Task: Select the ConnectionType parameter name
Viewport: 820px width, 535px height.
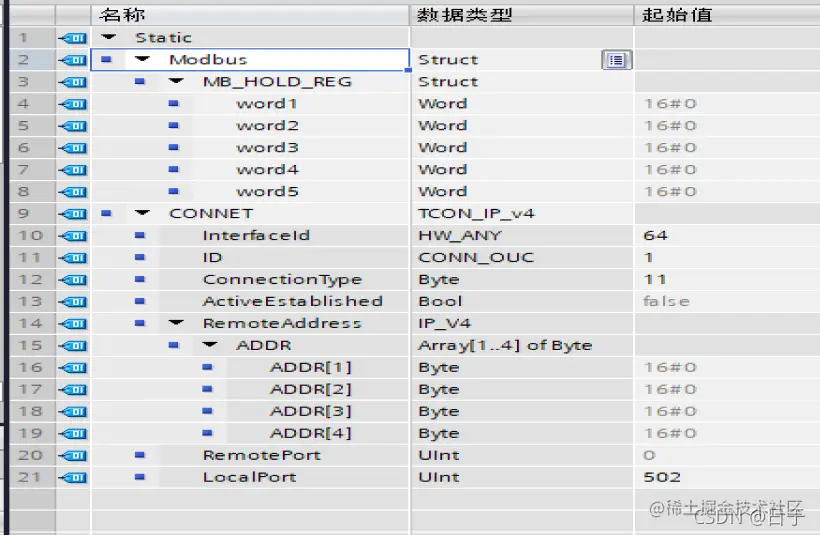Action: [x=282, y=280]
